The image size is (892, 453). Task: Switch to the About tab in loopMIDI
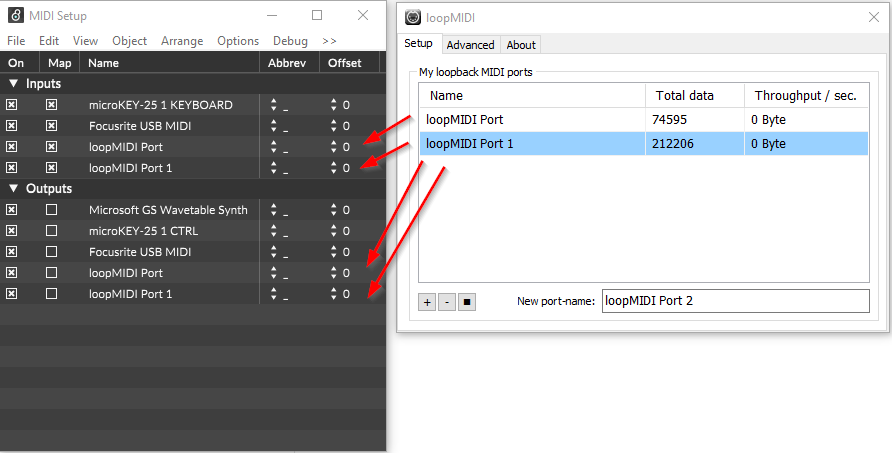point(521,45)
